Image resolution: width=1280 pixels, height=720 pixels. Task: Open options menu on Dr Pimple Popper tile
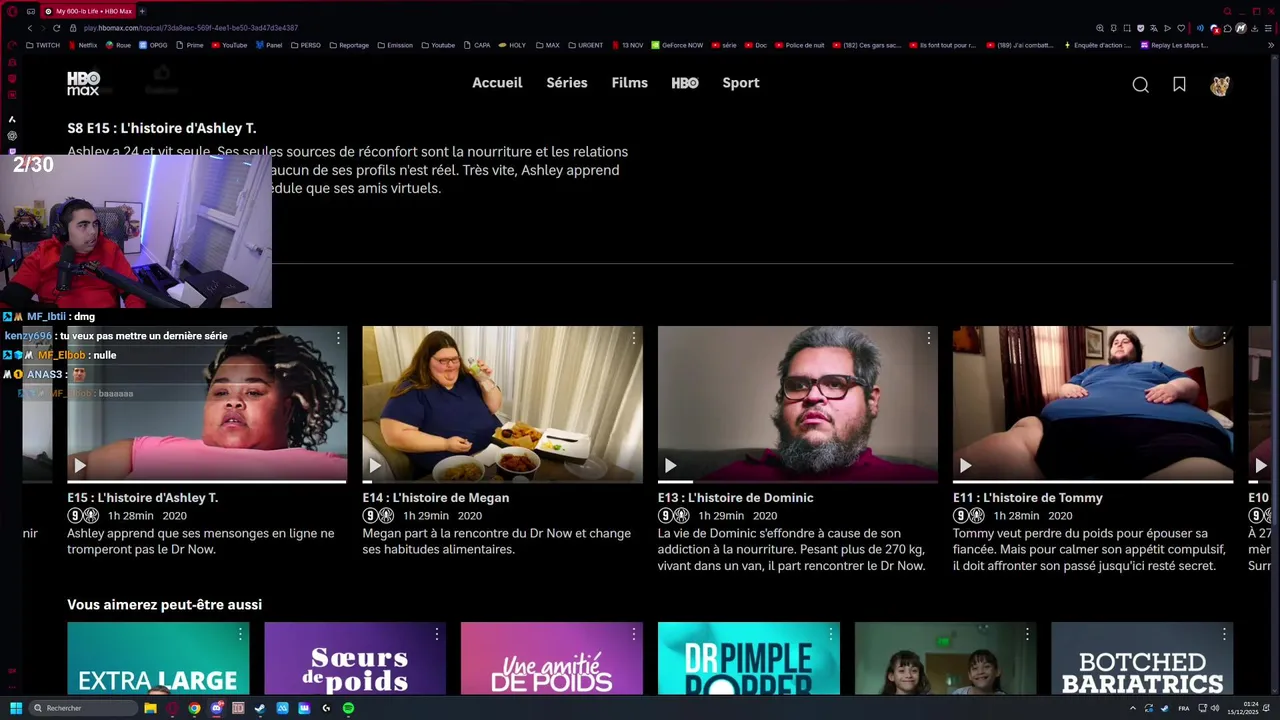click(830, 634)
